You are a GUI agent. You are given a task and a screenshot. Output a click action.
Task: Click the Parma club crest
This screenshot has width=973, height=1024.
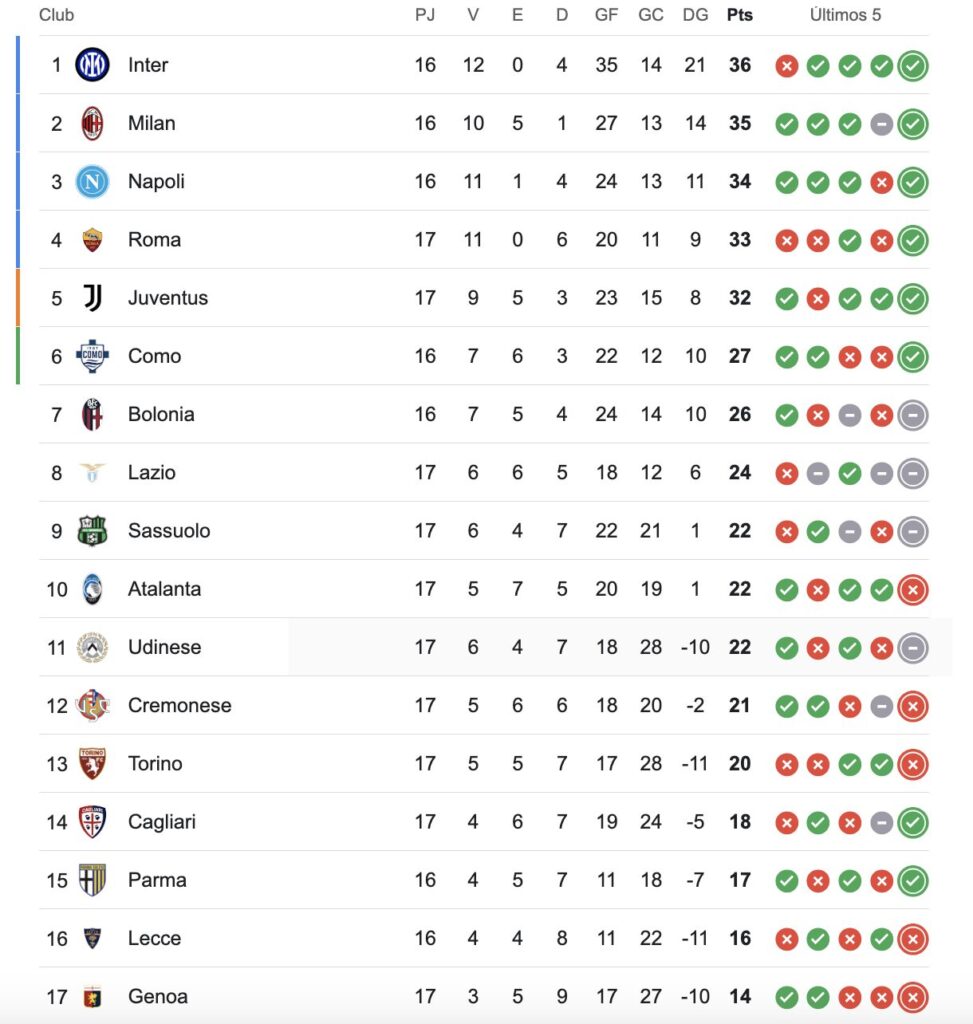[92, 880]
